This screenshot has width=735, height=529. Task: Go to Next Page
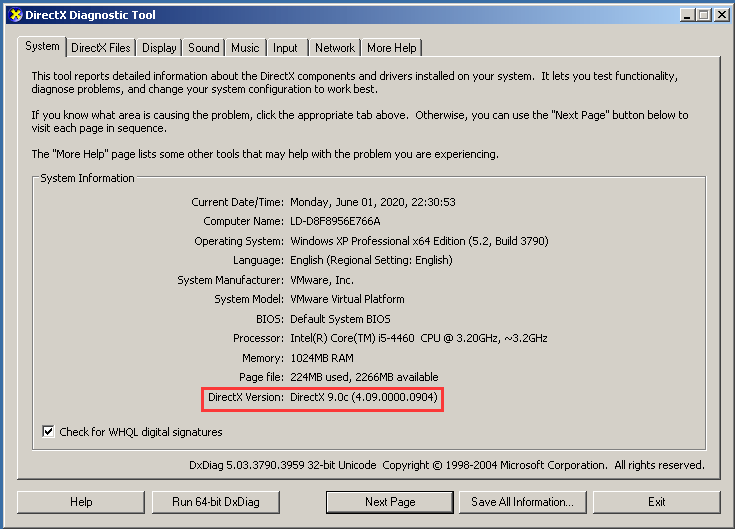390,502
